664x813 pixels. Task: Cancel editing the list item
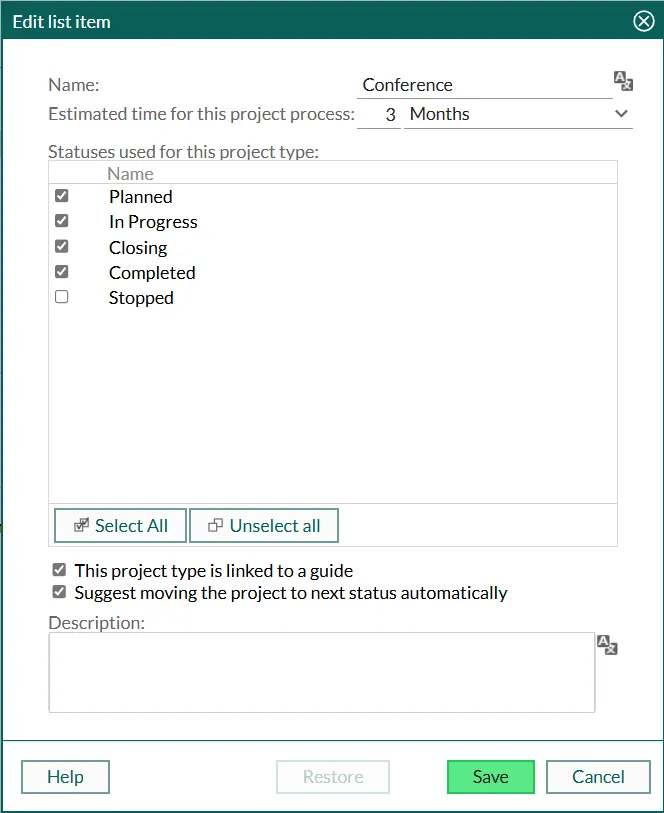point(598,777)
